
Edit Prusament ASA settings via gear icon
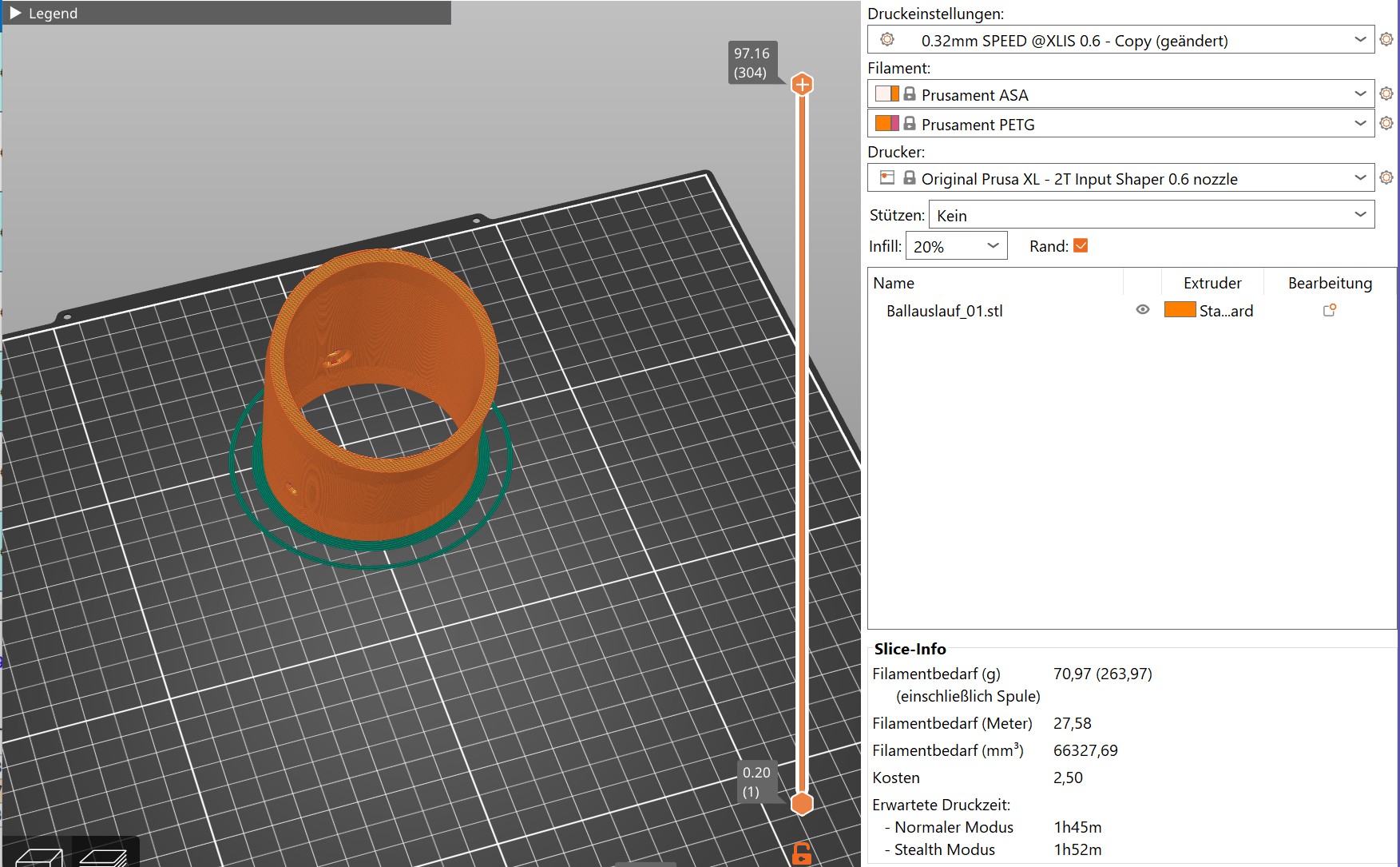coord(1386,93)
